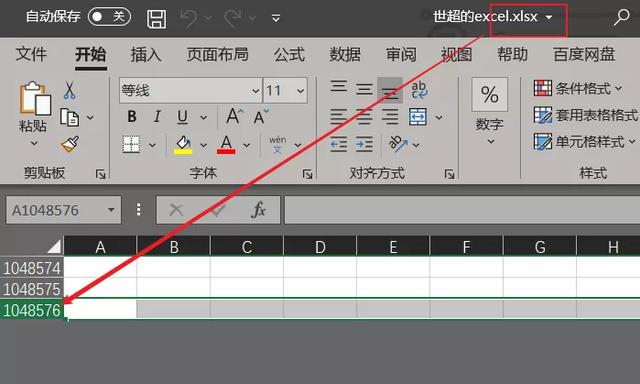Image resolution: width=640 pixels, height=384 pixels.
Task: Click the Copy icon
Action: pyautogui.click(x=69, y=118)
